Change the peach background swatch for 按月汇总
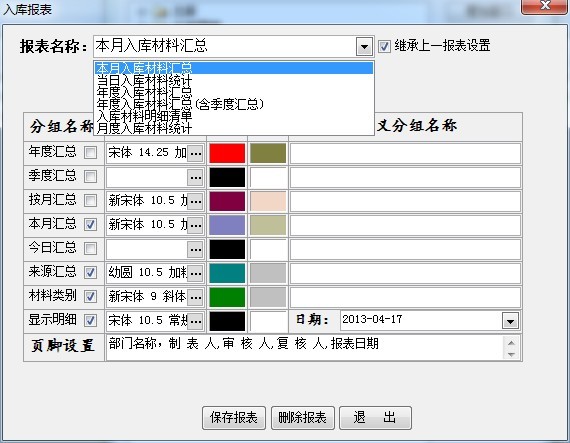This screenshot has width=570, height=443. [x=268, y=201]
